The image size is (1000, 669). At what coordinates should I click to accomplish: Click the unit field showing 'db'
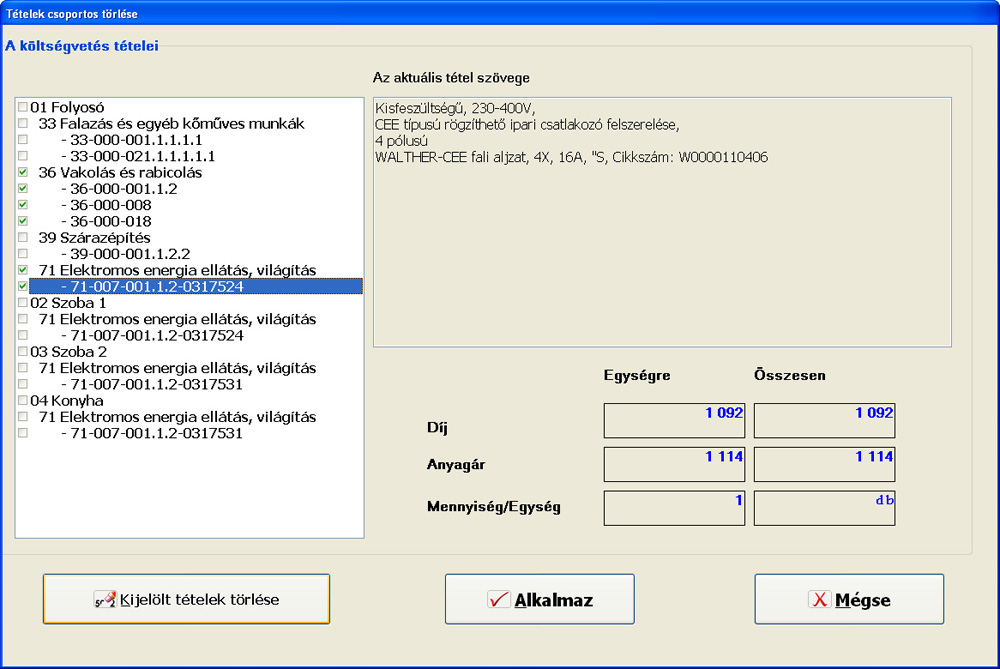click(x=825, y=508)
